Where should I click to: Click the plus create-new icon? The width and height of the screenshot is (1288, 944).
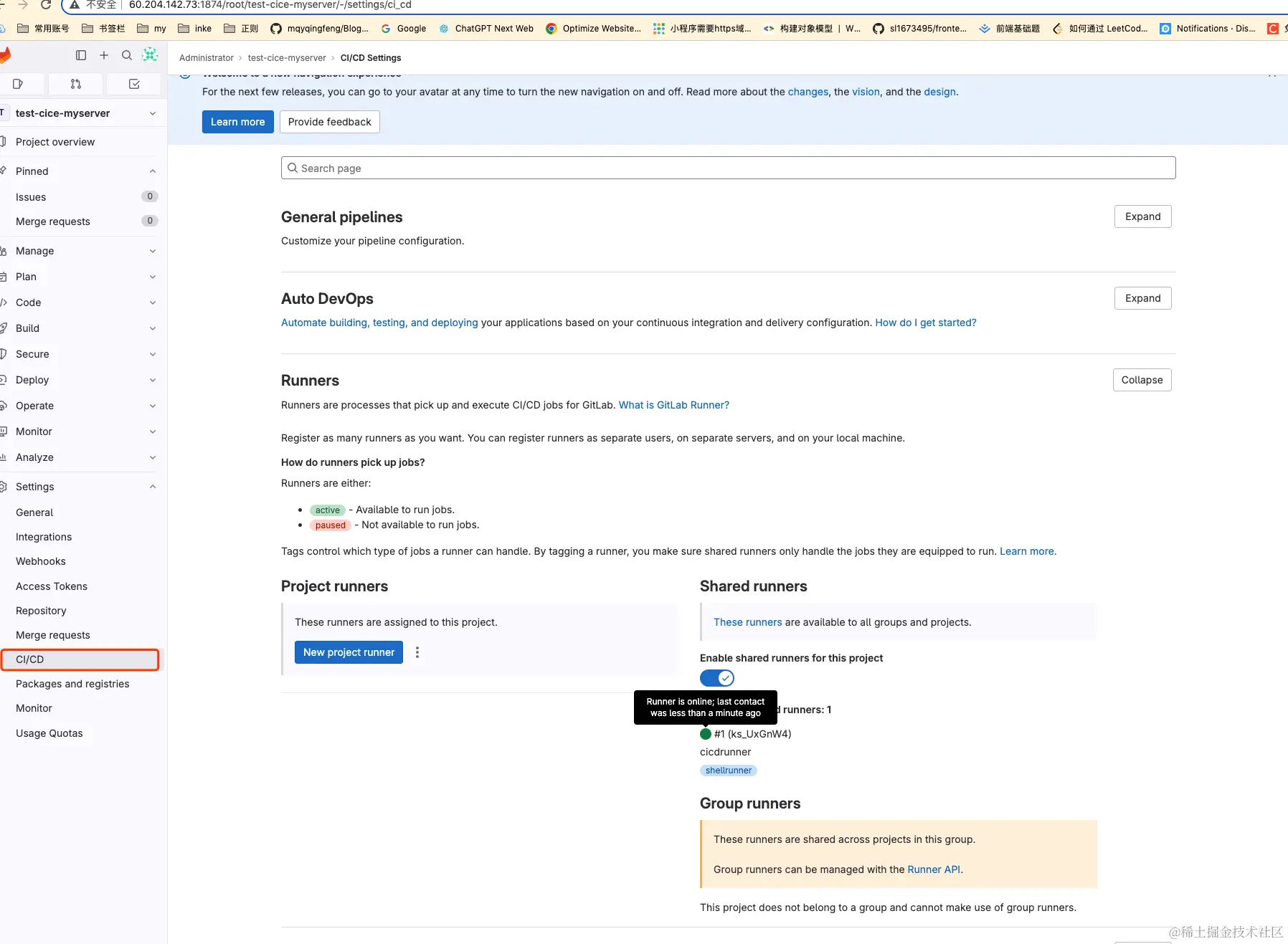point(104,55)
